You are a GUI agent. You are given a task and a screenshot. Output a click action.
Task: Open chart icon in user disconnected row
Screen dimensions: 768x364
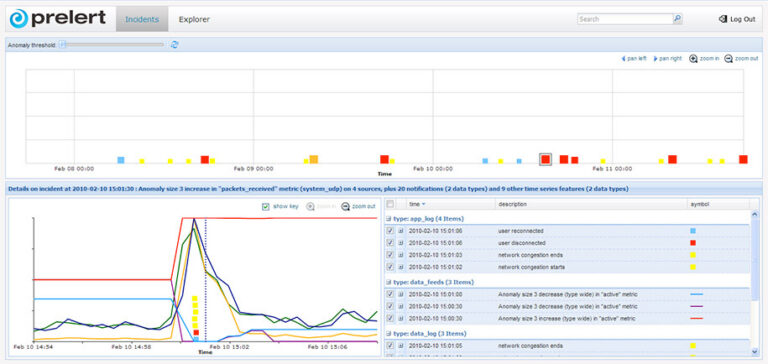(x=400, y=243)
